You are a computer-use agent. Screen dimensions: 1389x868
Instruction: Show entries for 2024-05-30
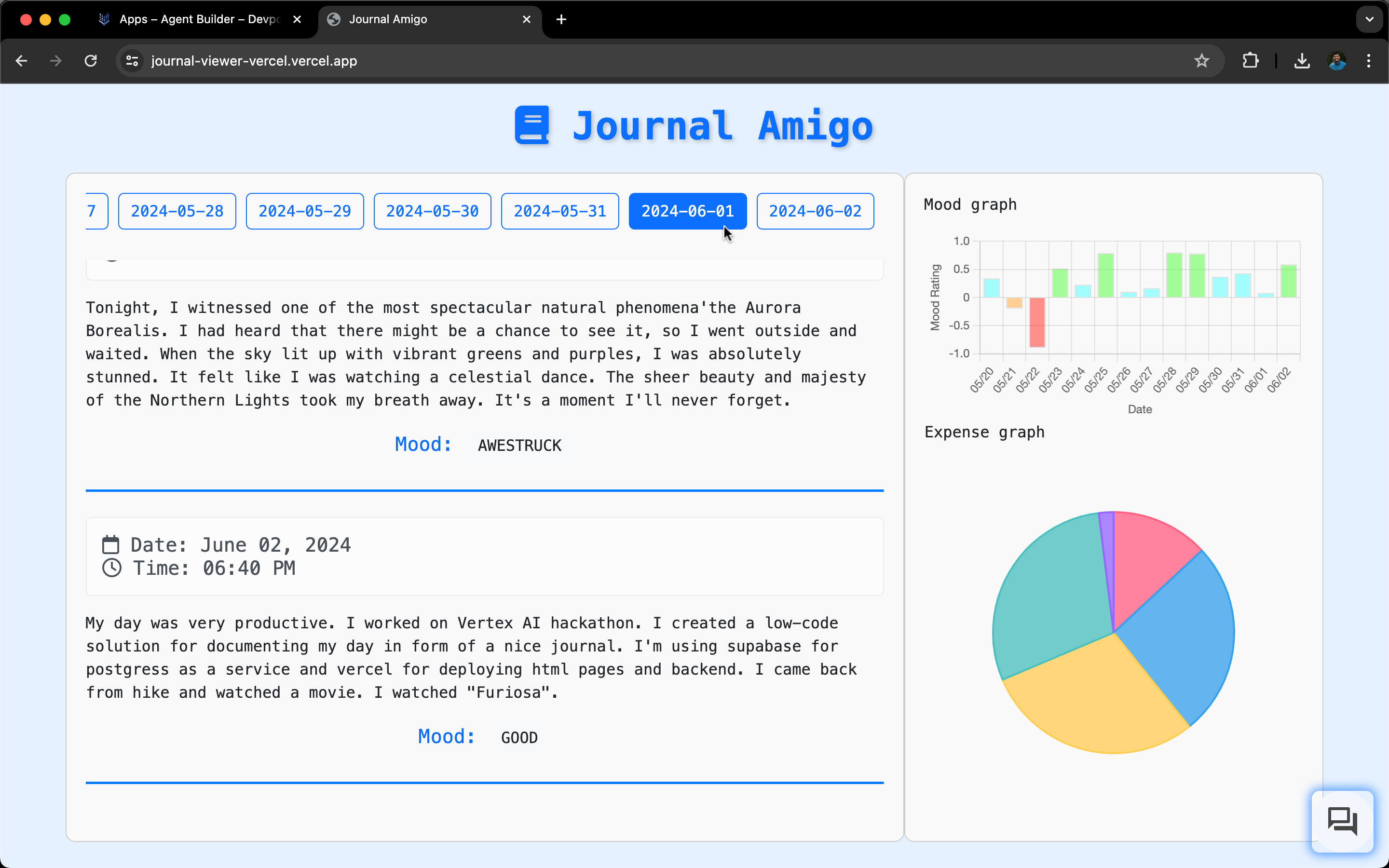tap(432, 211)
